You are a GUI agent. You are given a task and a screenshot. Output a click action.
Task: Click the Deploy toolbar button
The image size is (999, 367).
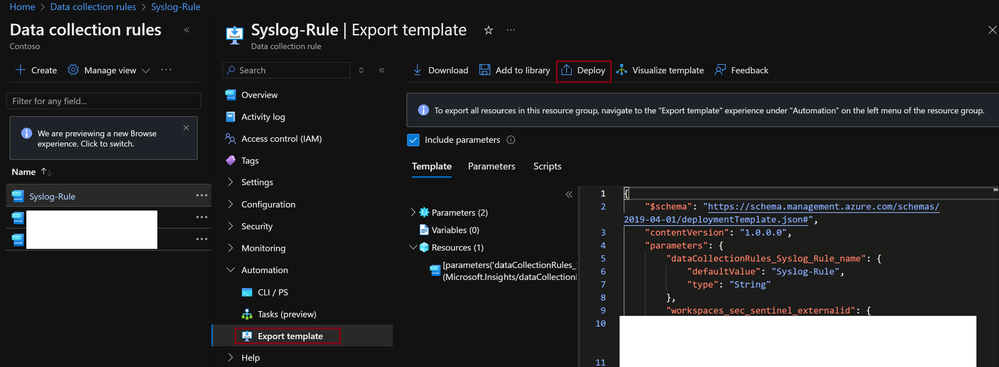584,71
